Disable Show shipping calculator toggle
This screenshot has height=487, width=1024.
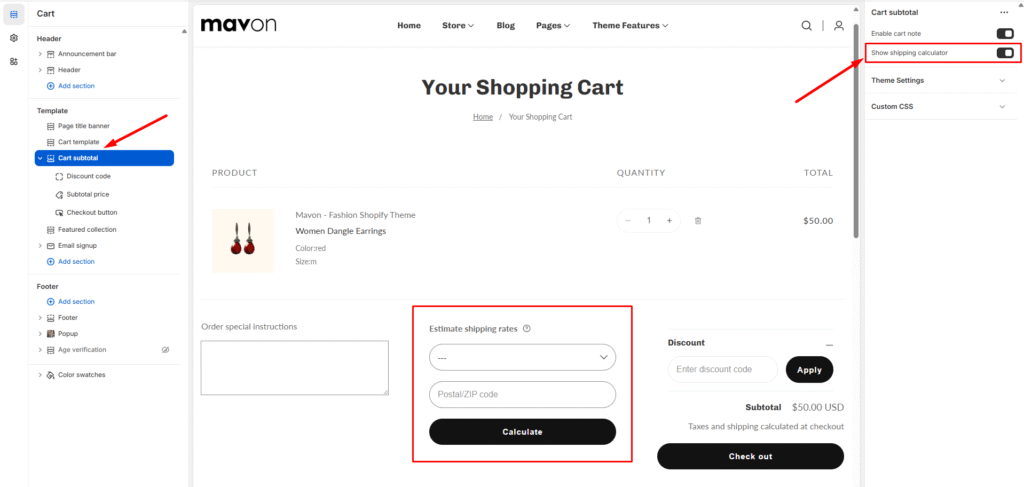click(1004, 52)
